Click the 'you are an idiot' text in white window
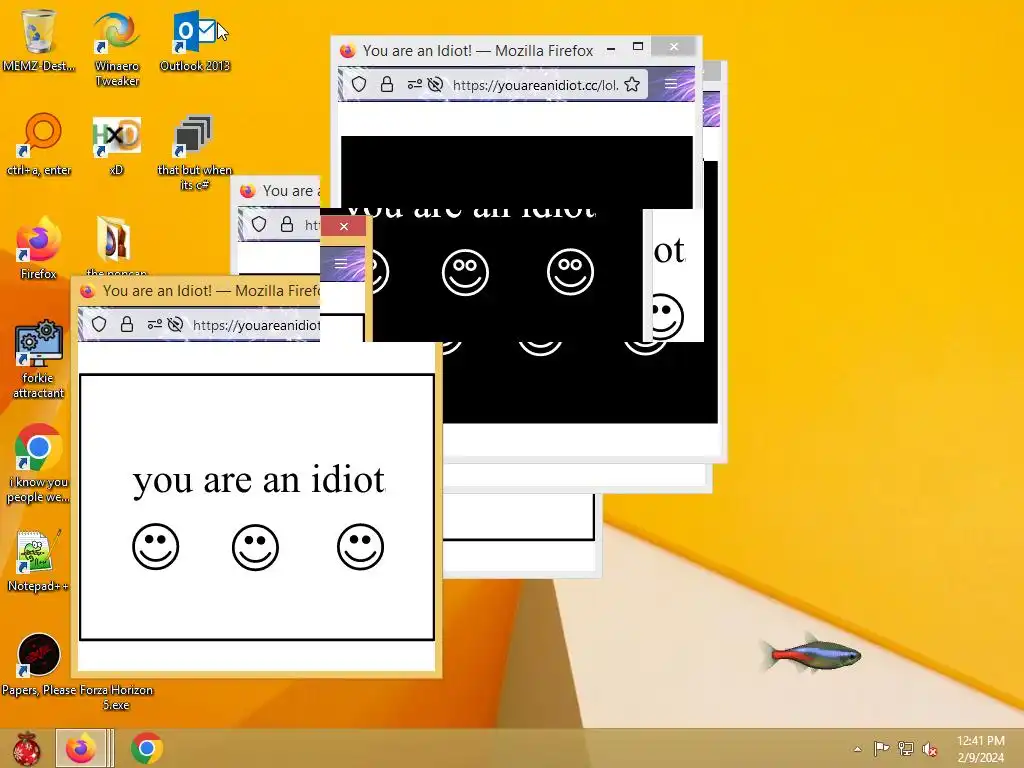The height and width of the screenshot is (768, 1024). pos(259,480)
